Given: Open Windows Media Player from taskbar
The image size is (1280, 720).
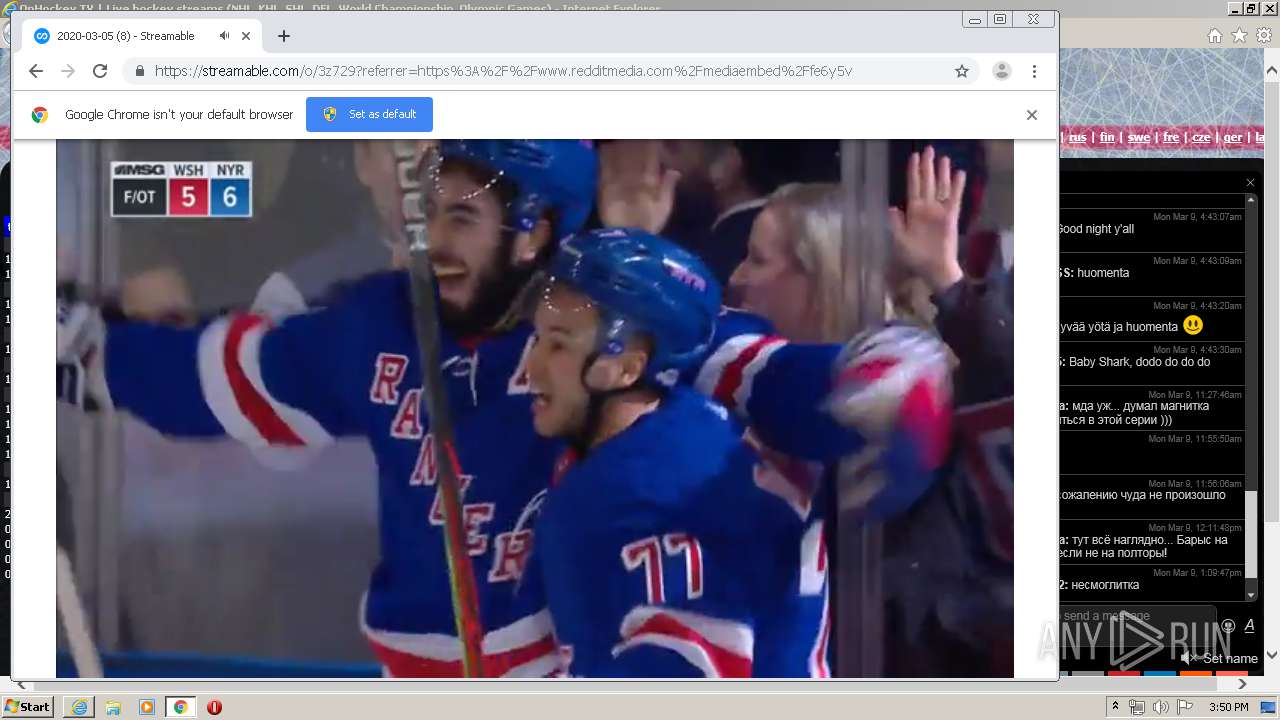Looking at the screenshot, I should tap(147, 707).
